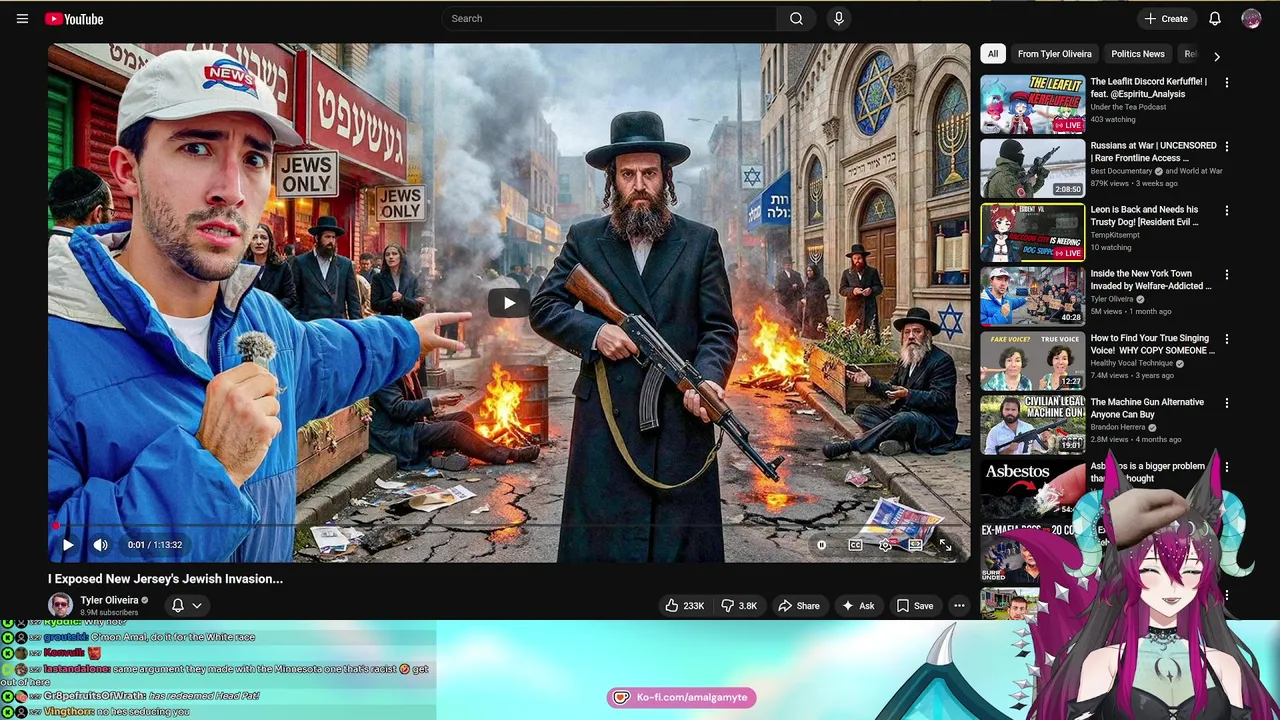1280x720 pixels.
Task: Open the Inside the New York Town thumbnail
Action: tap(1032, 296)
